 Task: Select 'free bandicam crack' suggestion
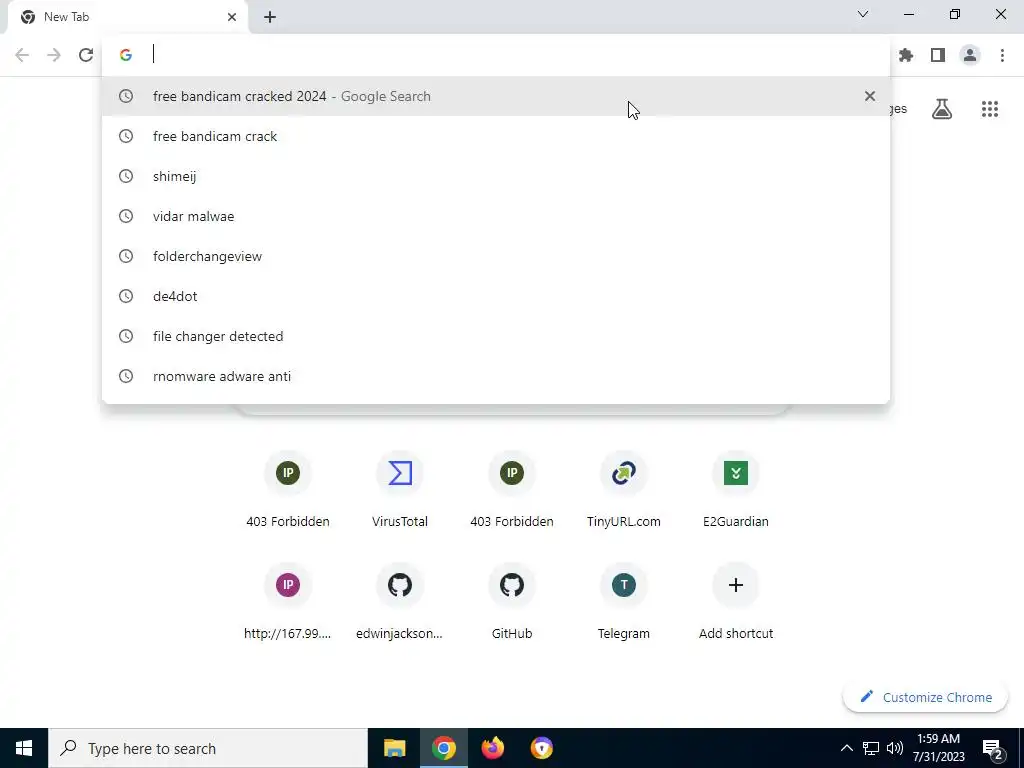click(496, 136)
